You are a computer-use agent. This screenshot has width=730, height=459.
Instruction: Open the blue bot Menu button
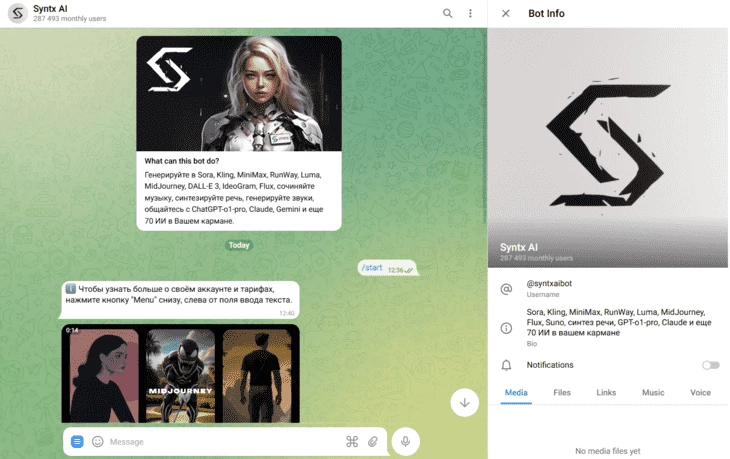tap(77, 441)
